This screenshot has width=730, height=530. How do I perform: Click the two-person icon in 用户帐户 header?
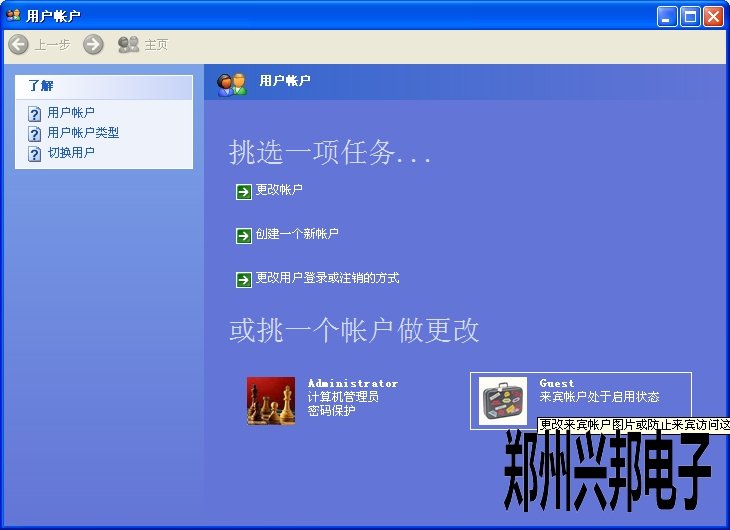[232, 84]
